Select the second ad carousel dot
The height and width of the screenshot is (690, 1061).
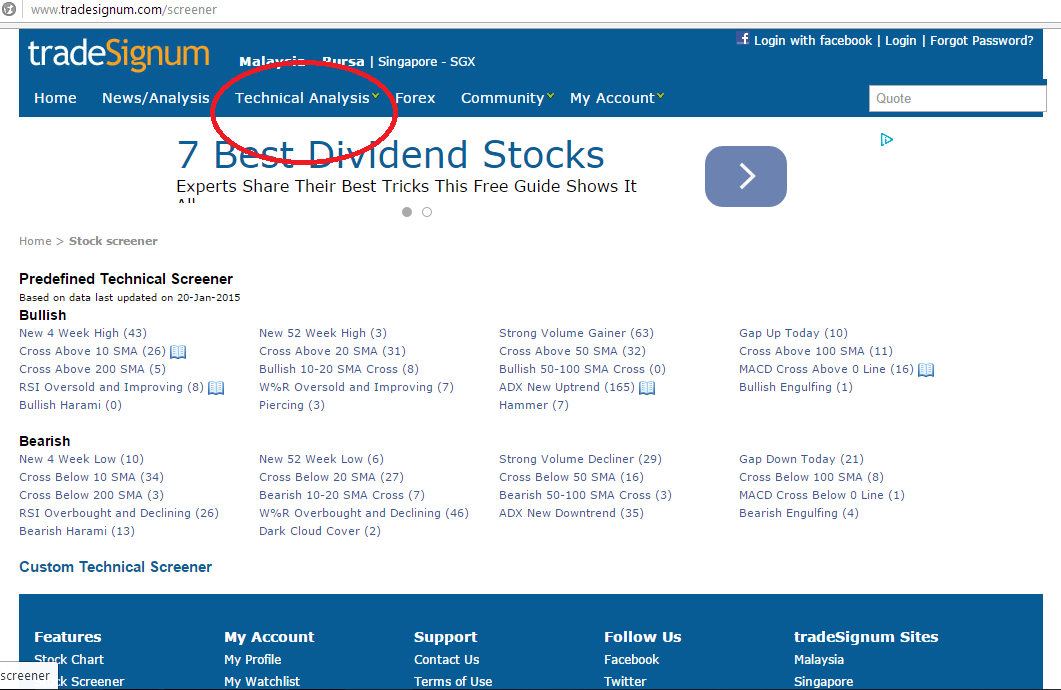coord(427,212)
